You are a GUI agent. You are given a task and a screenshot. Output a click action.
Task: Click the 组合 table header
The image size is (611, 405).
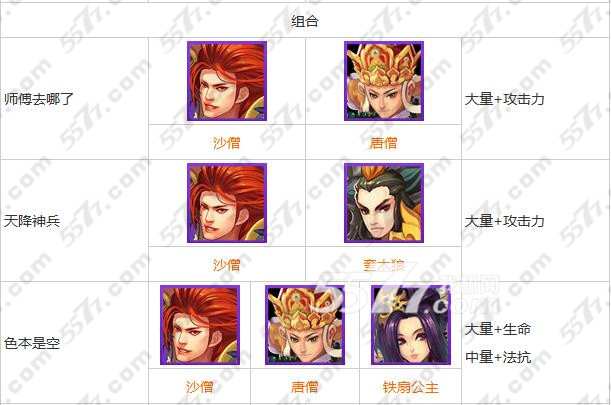pos(305,21)
